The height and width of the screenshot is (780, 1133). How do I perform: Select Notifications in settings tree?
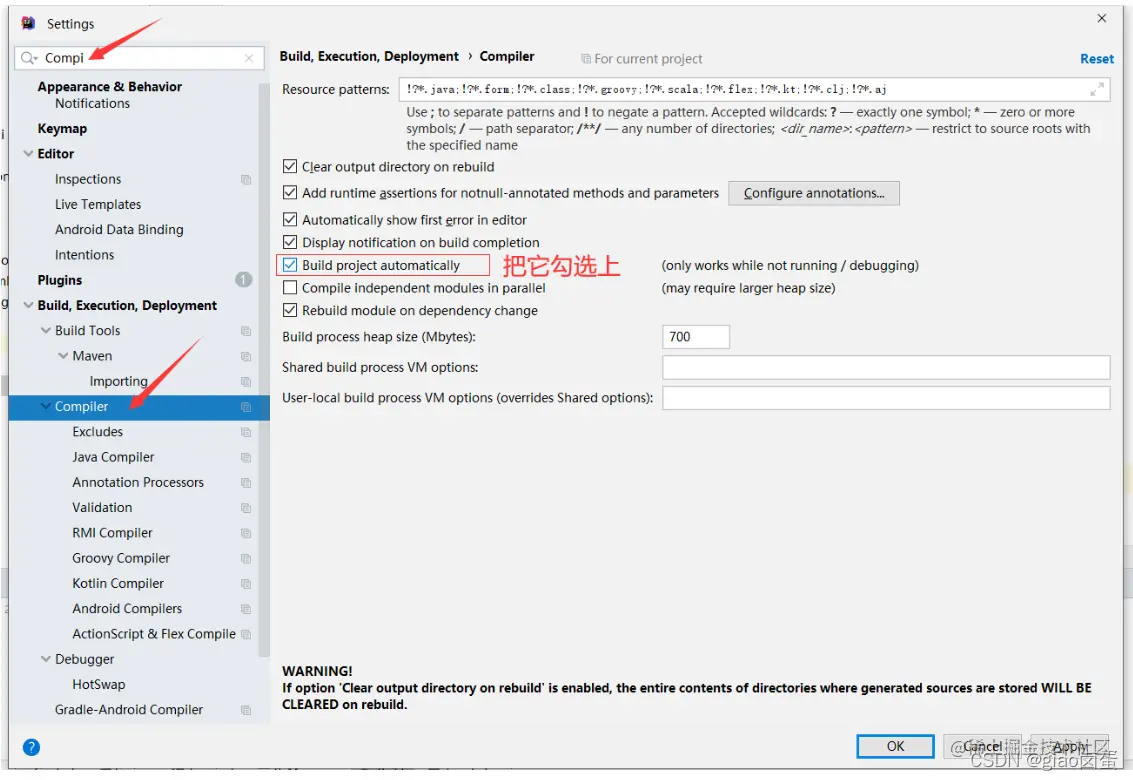click(92, 103)
